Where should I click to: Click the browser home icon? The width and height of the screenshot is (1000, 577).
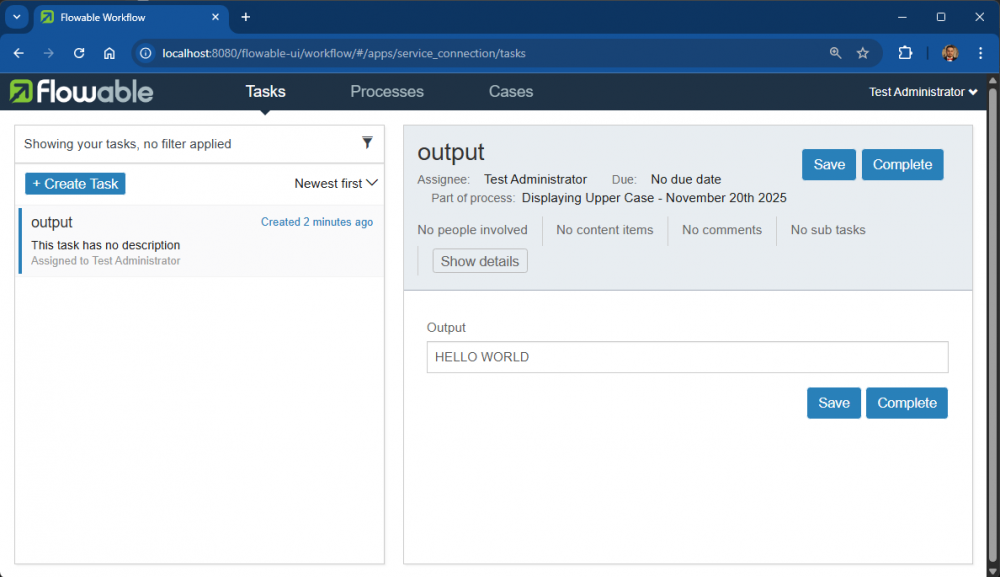pos(109,53)
